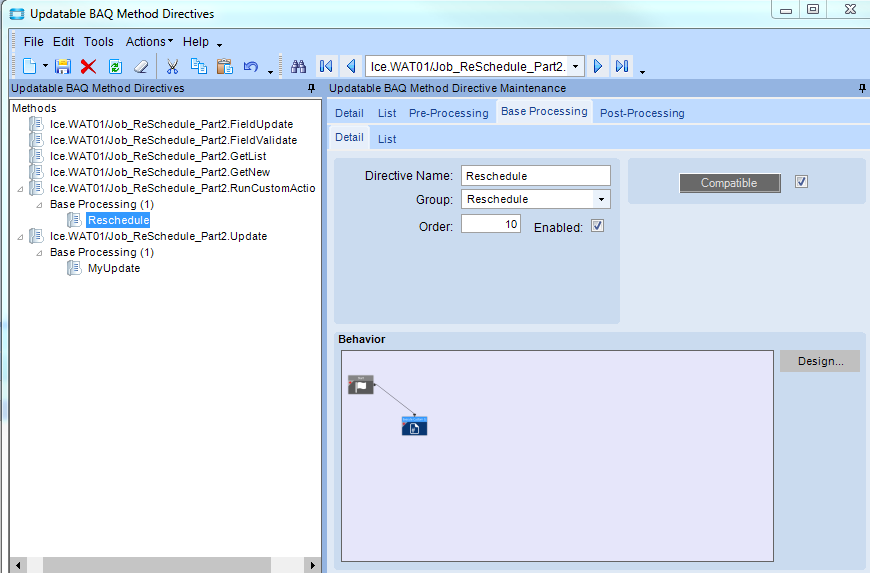This screenshot has width=870, height=573.
Task: Select the GetList method tree item
Action: pos(158,156)
